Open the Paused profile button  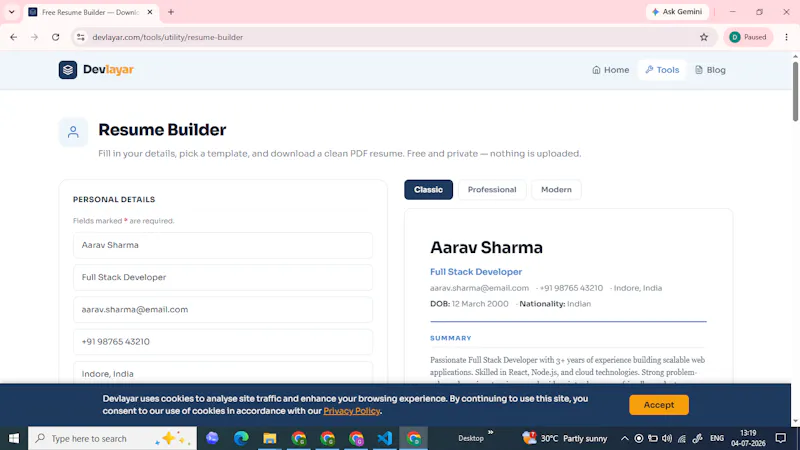pos(747,37)
